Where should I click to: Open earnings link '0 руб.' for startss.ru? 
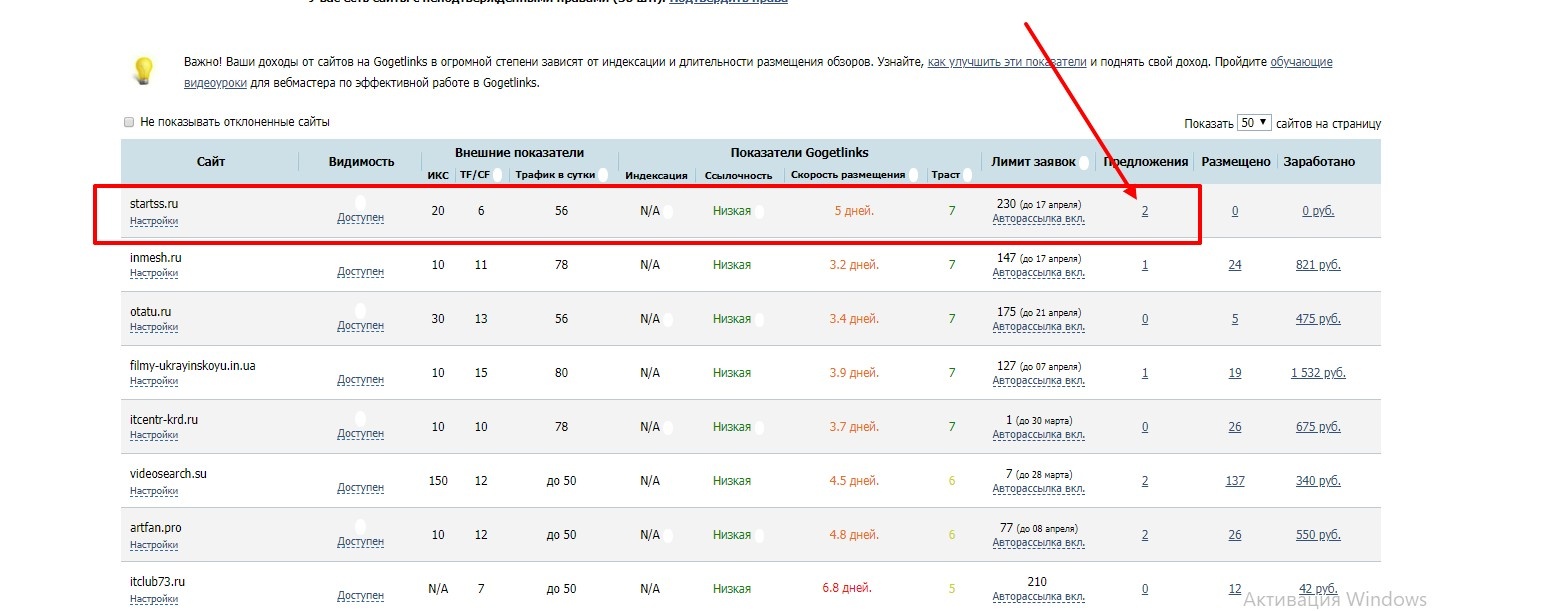pos(1318,211)
